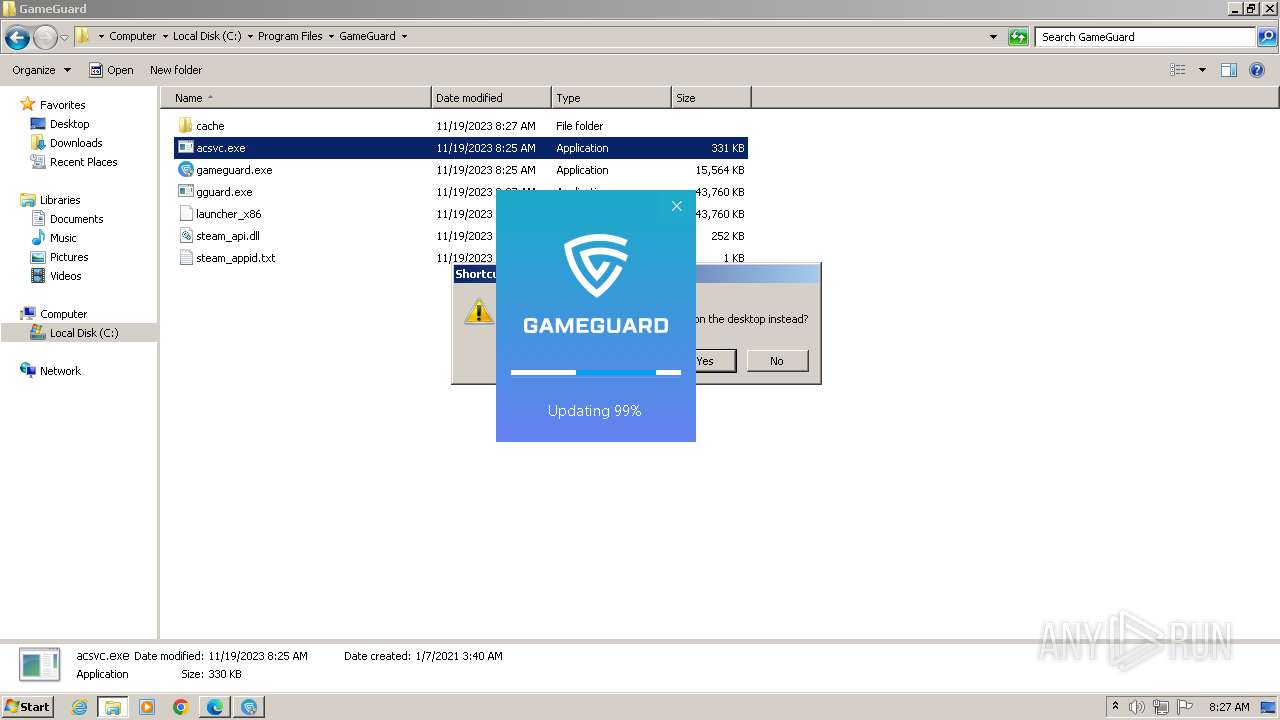The width and height of the screenshot is (1280, 720).
Task: Open the Organize menu
Action: (x=41, y=70)
